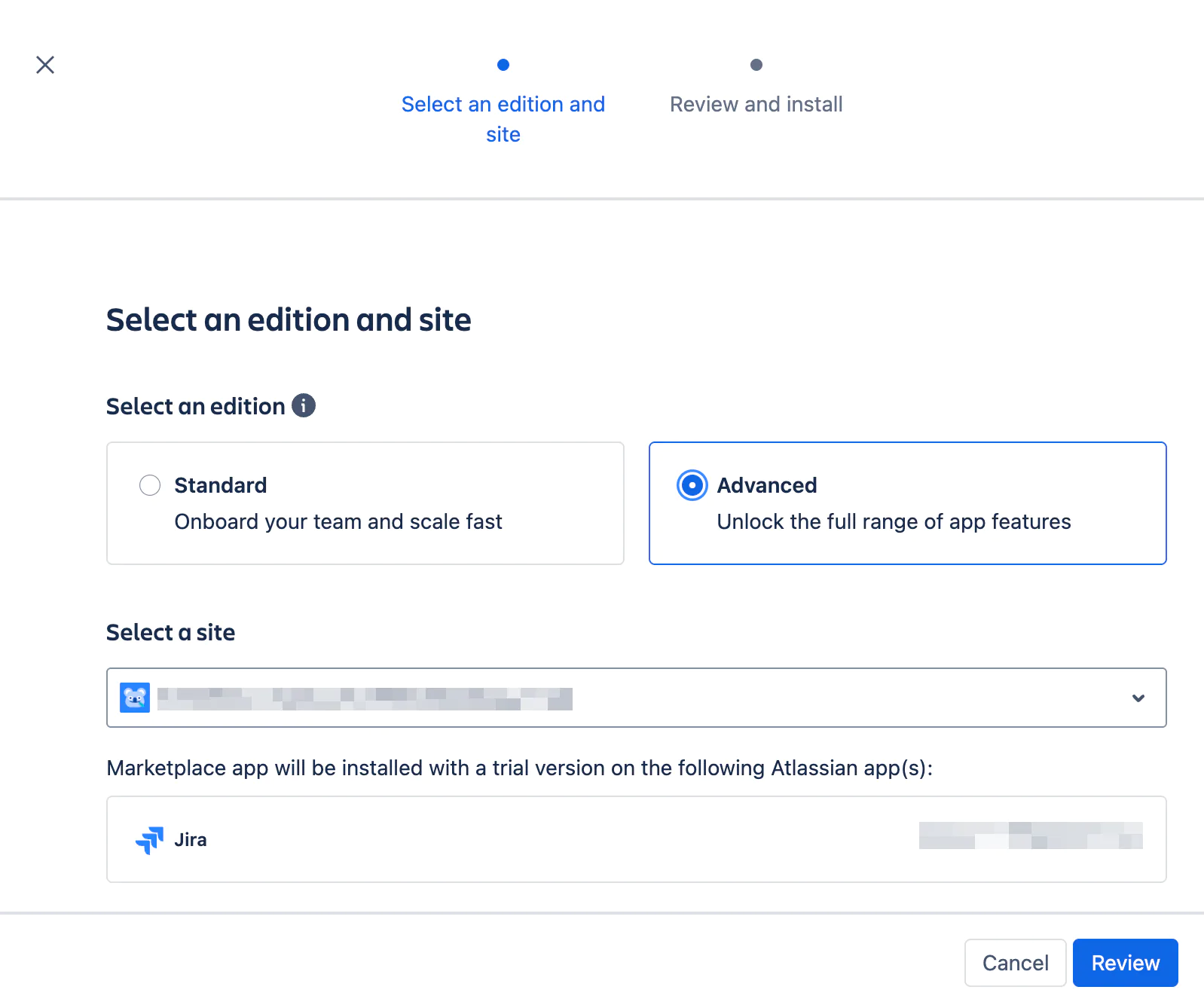1204x1002 pixels.
Task: Click the 'Select a site' heading
Action: 171,632
